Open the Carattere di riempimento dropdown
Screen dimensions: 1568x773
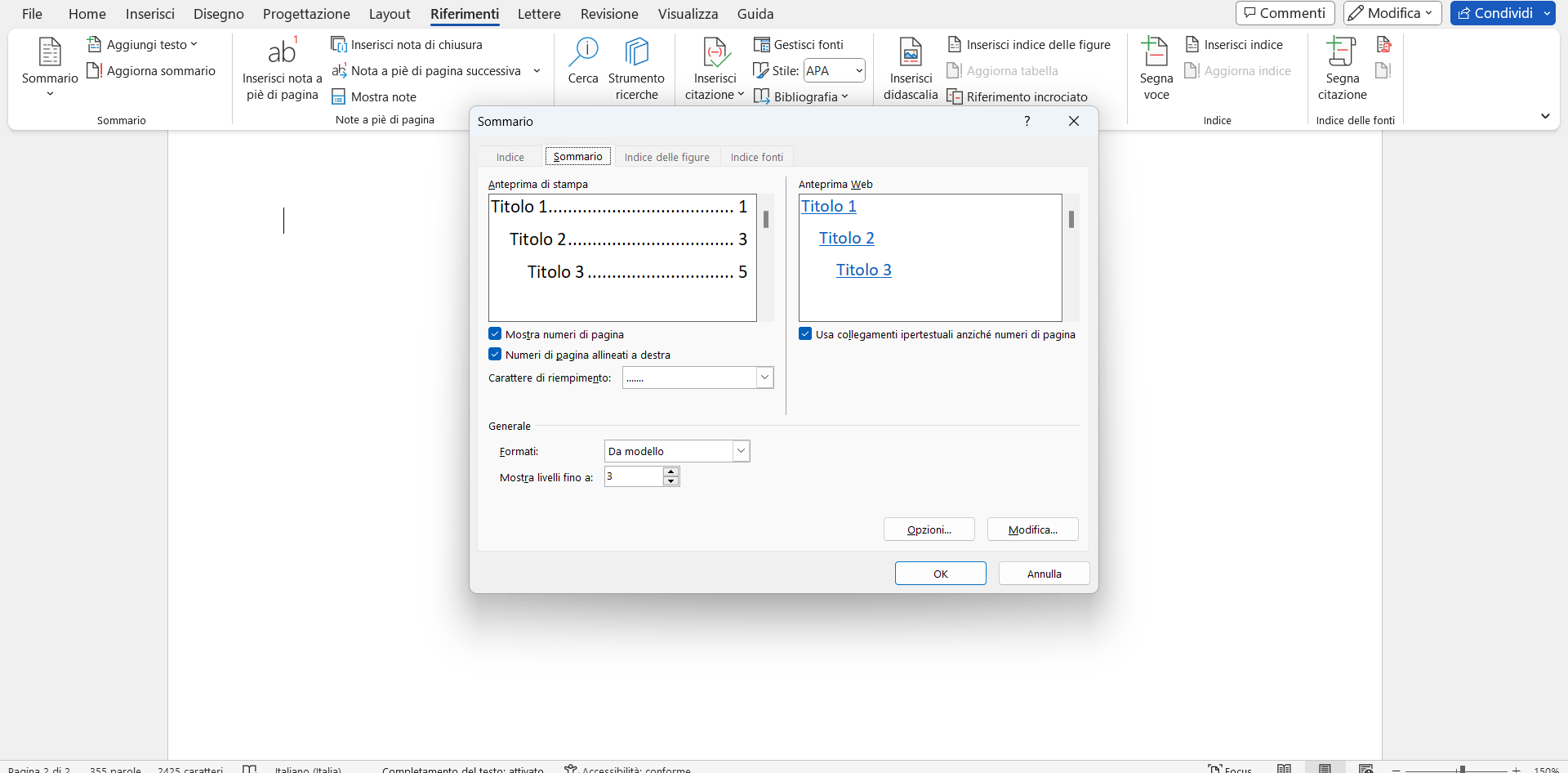point(764,378)
